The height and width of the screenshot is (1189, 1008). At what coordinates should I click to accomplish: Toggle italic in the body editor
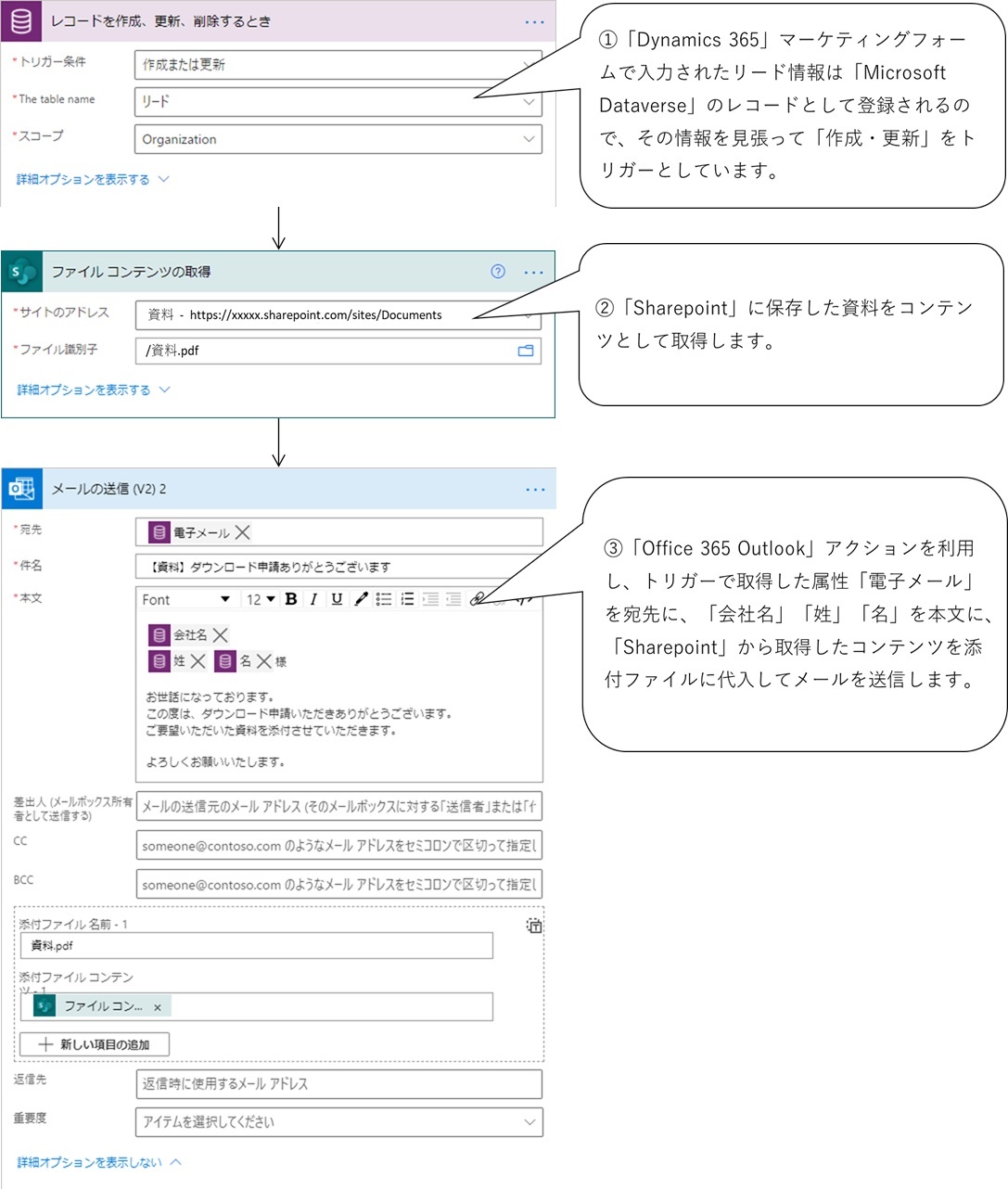(x=313, y=599)
